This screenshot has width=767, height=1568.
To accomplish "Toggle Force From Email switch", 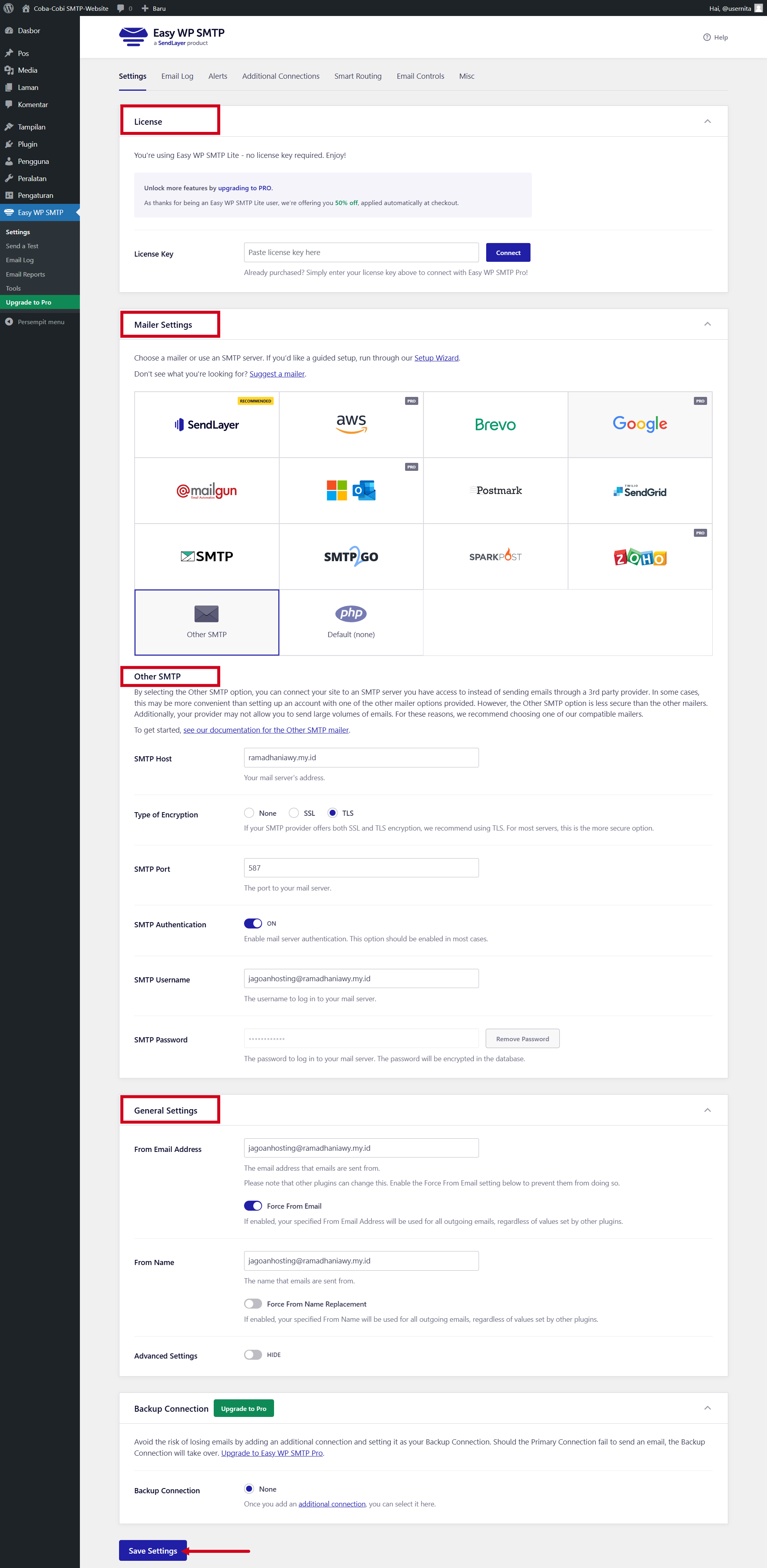I will click(253, 1206).
